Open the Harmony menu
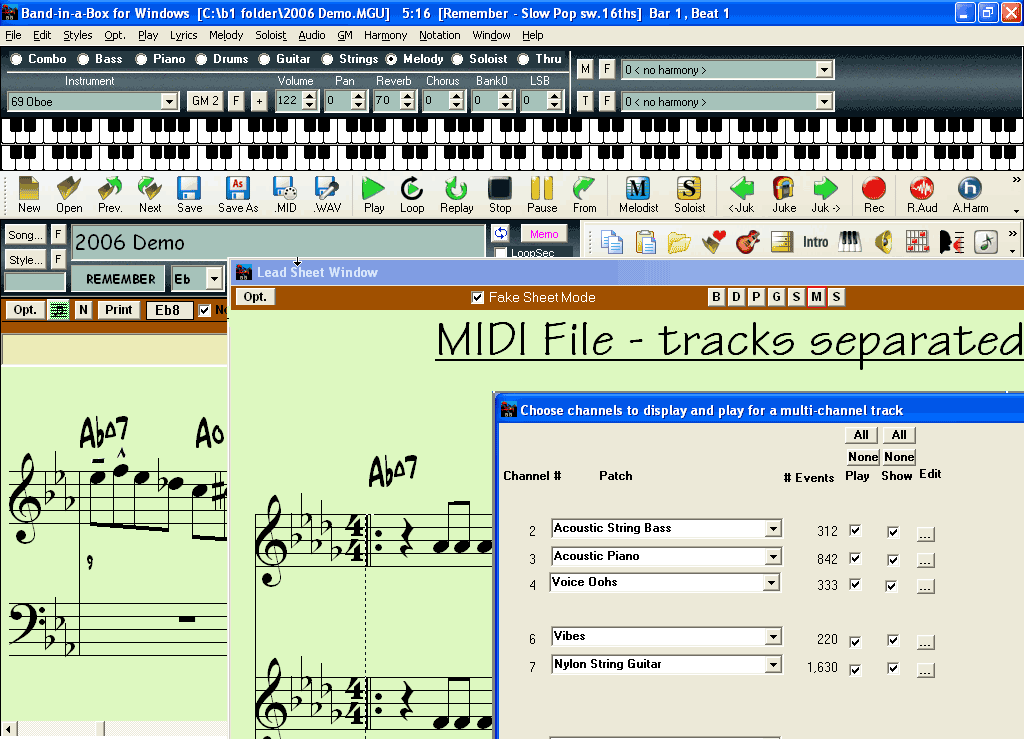 pos(385,35)
